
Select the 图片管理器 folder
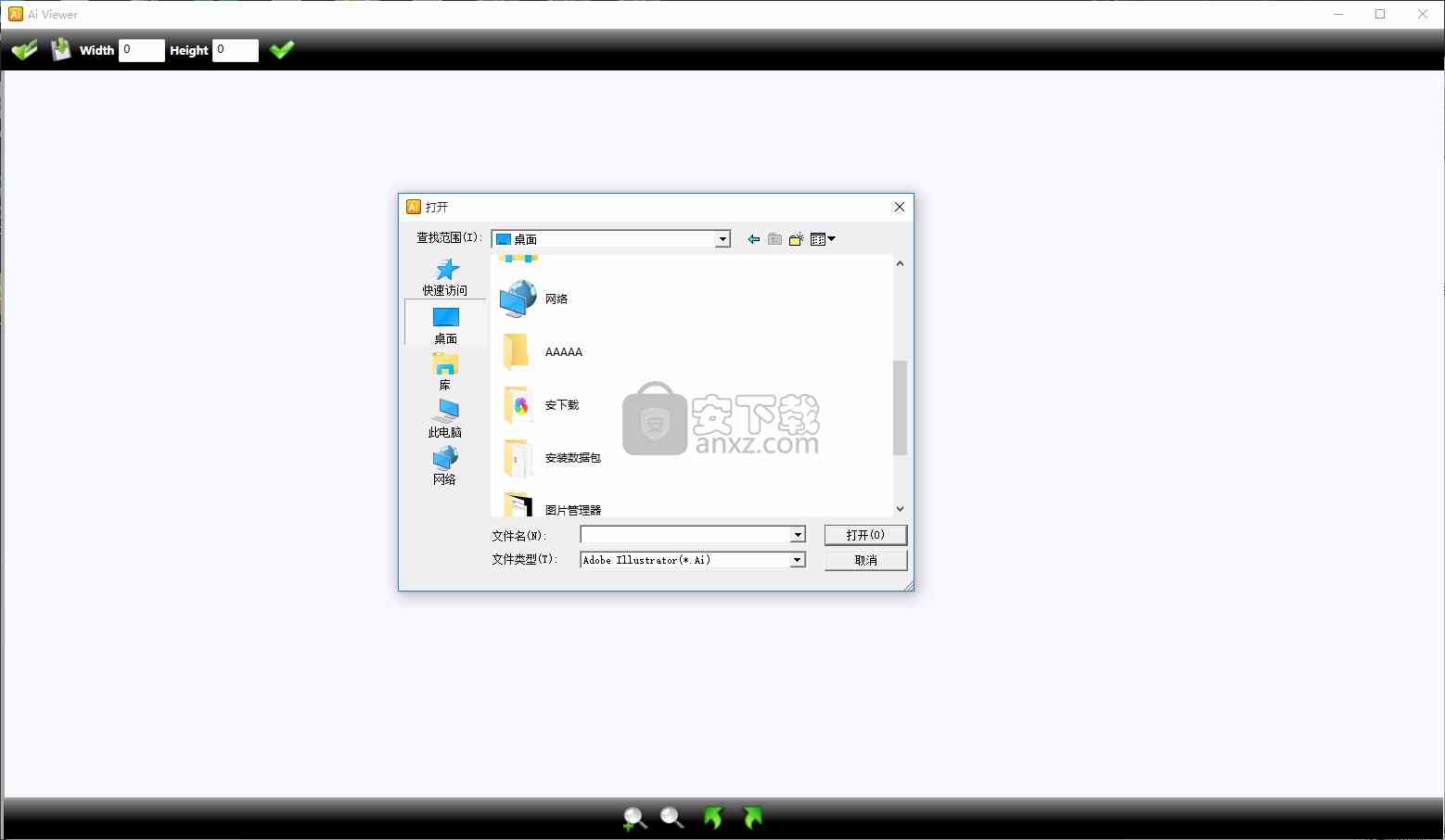click(551, 506)
